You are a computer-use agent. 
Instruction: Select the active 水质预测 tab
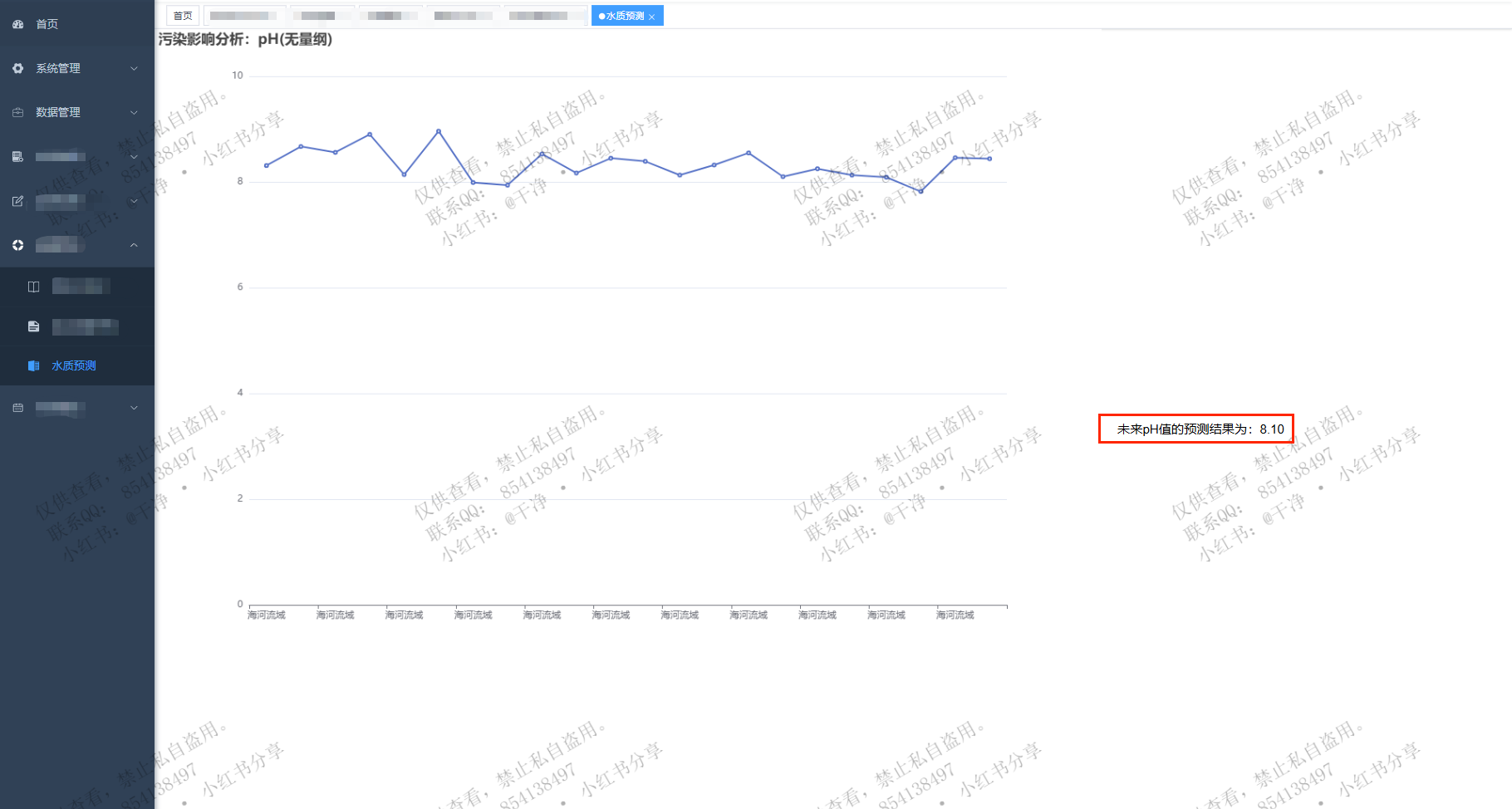click(x=623, y=16)
